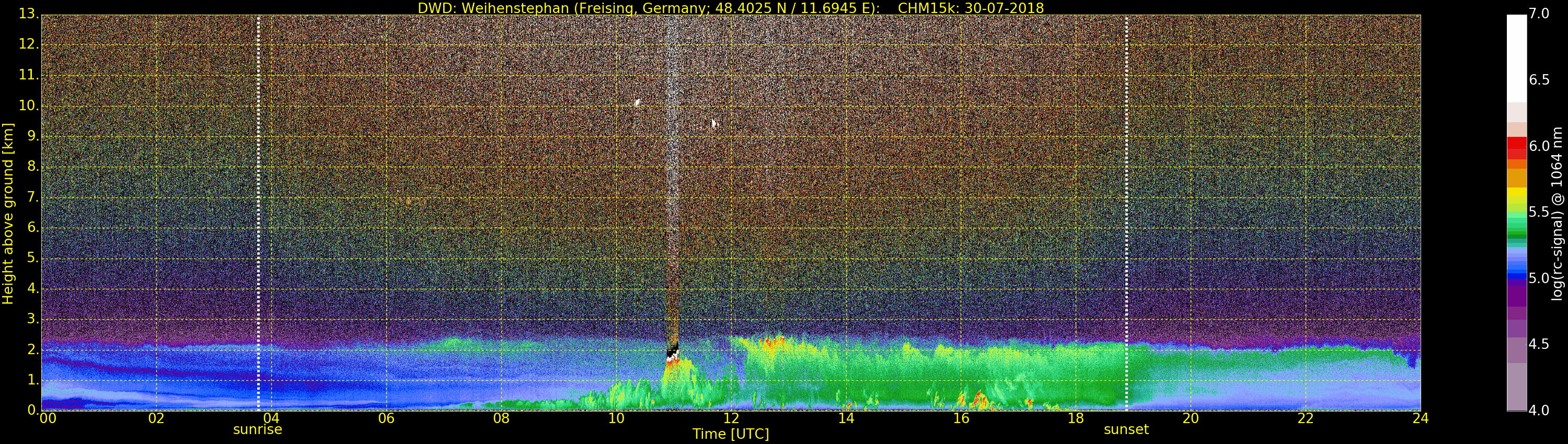
Task: Click the x-axis tick label '24'
Action: pyautogui.click(x=1421, y=418)
